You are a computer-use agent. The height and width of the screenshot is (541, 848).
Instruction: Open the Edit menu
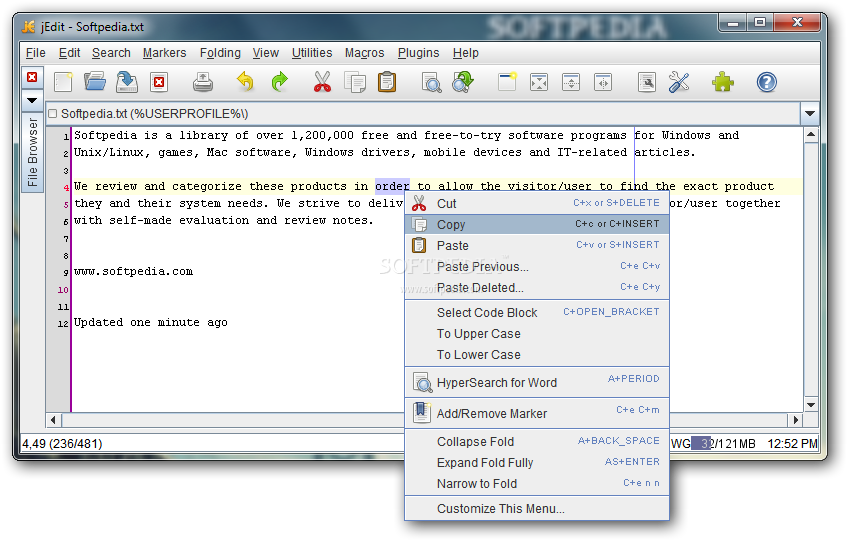[x=69, y=53]
